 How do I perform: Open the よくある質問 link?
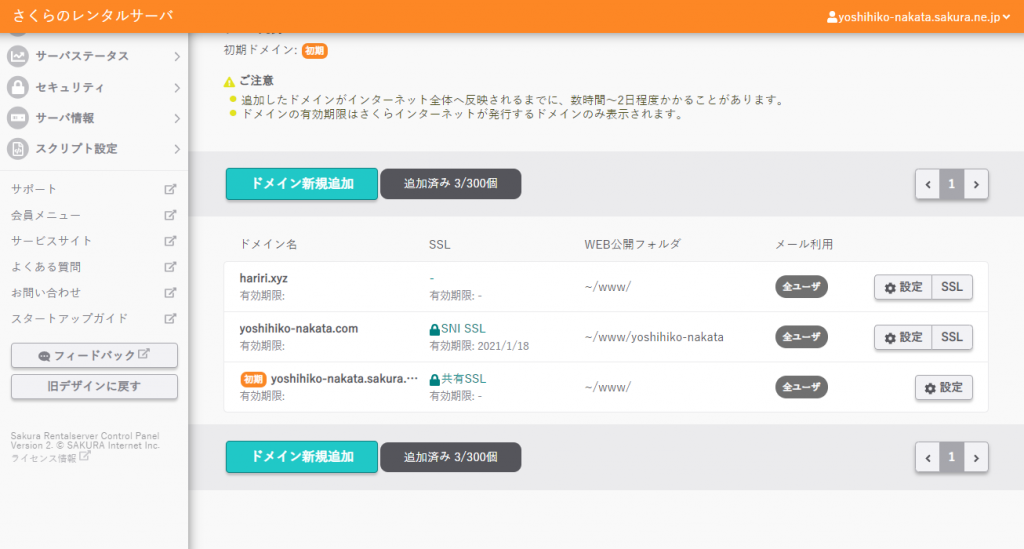(46, 267)
